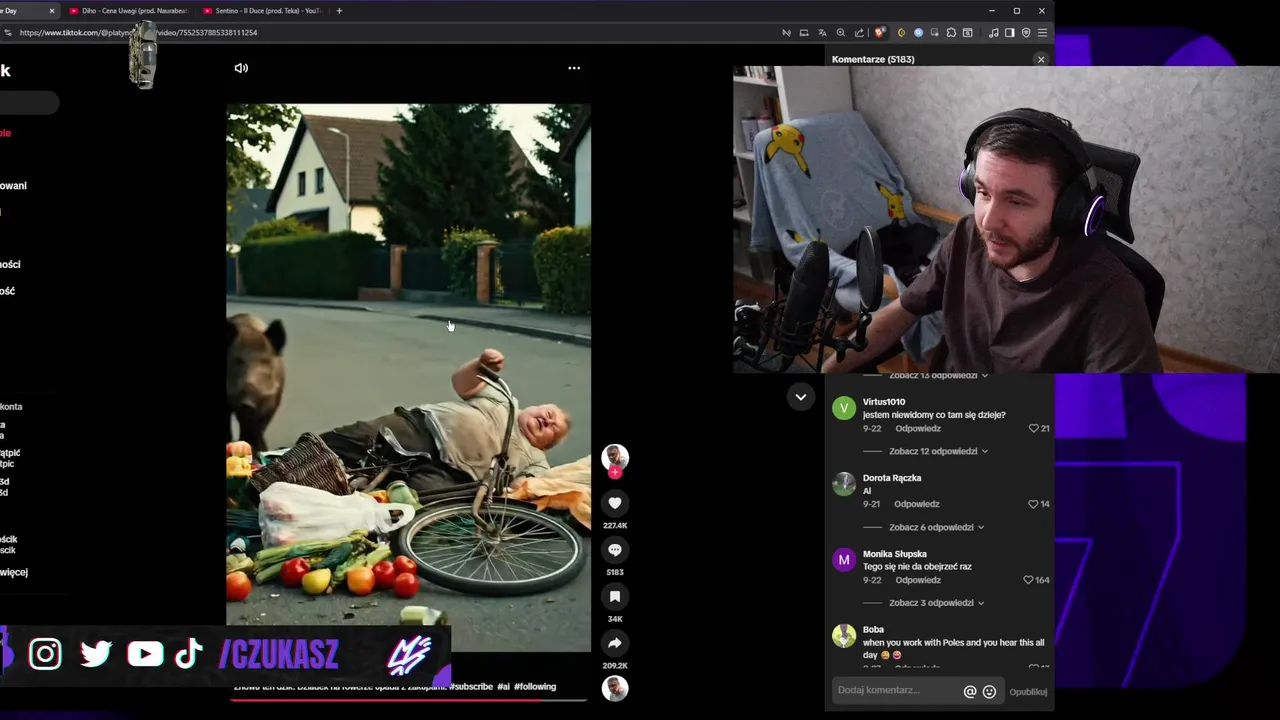The width and height of the screenshot is (1280, 720).
Task: Mute the TikTok video sound
Action: click(241, 68)
